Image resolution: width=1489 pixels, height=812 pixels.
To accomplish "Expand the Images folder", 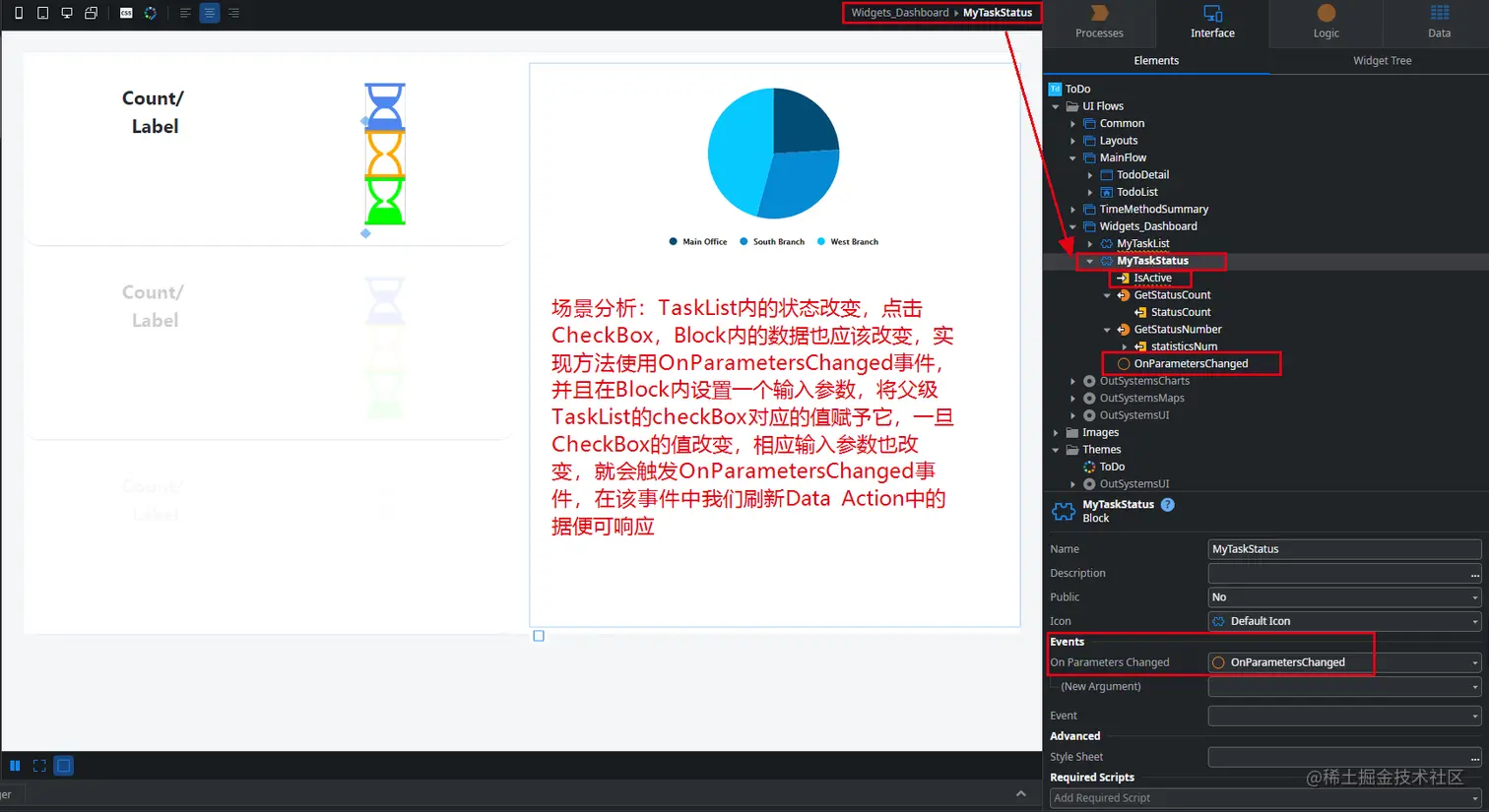I will [1056, 433].
